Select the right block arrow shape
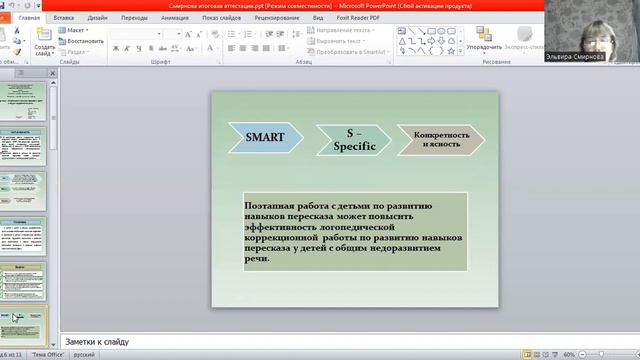The image size is (640, 360). click(x=431, y=41)
